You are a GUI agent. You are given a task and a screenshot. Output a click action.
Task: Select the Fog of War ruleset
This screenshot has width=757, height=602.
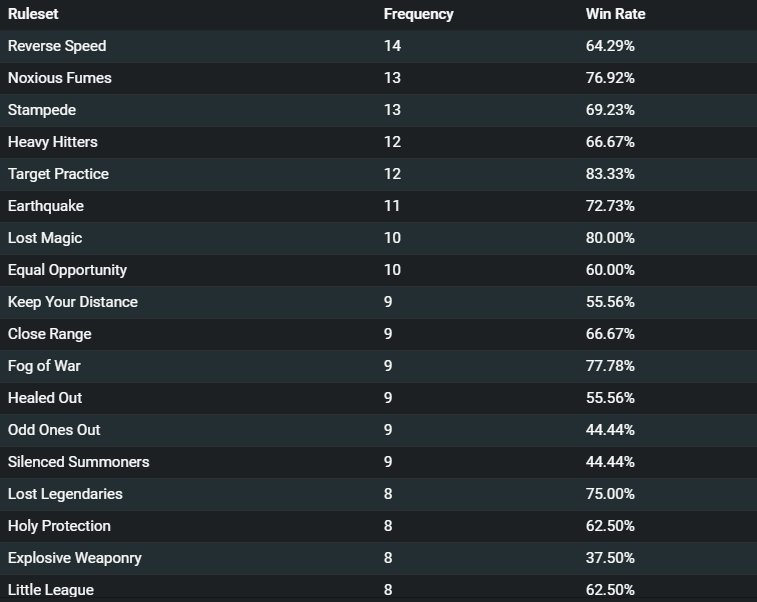click(44, 366)
